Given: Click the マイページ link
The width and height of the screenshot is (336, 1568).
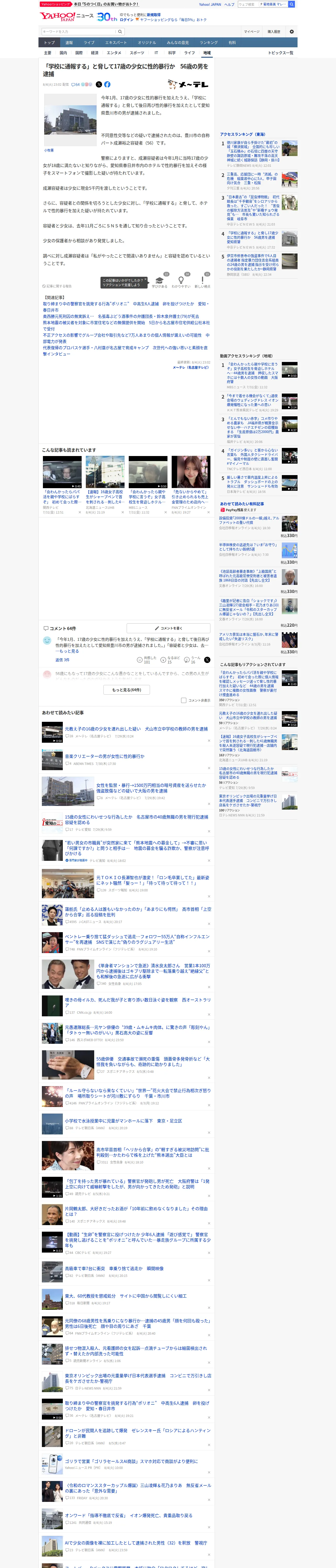Looking at the screenshot, I should click(x=252, y=32).
